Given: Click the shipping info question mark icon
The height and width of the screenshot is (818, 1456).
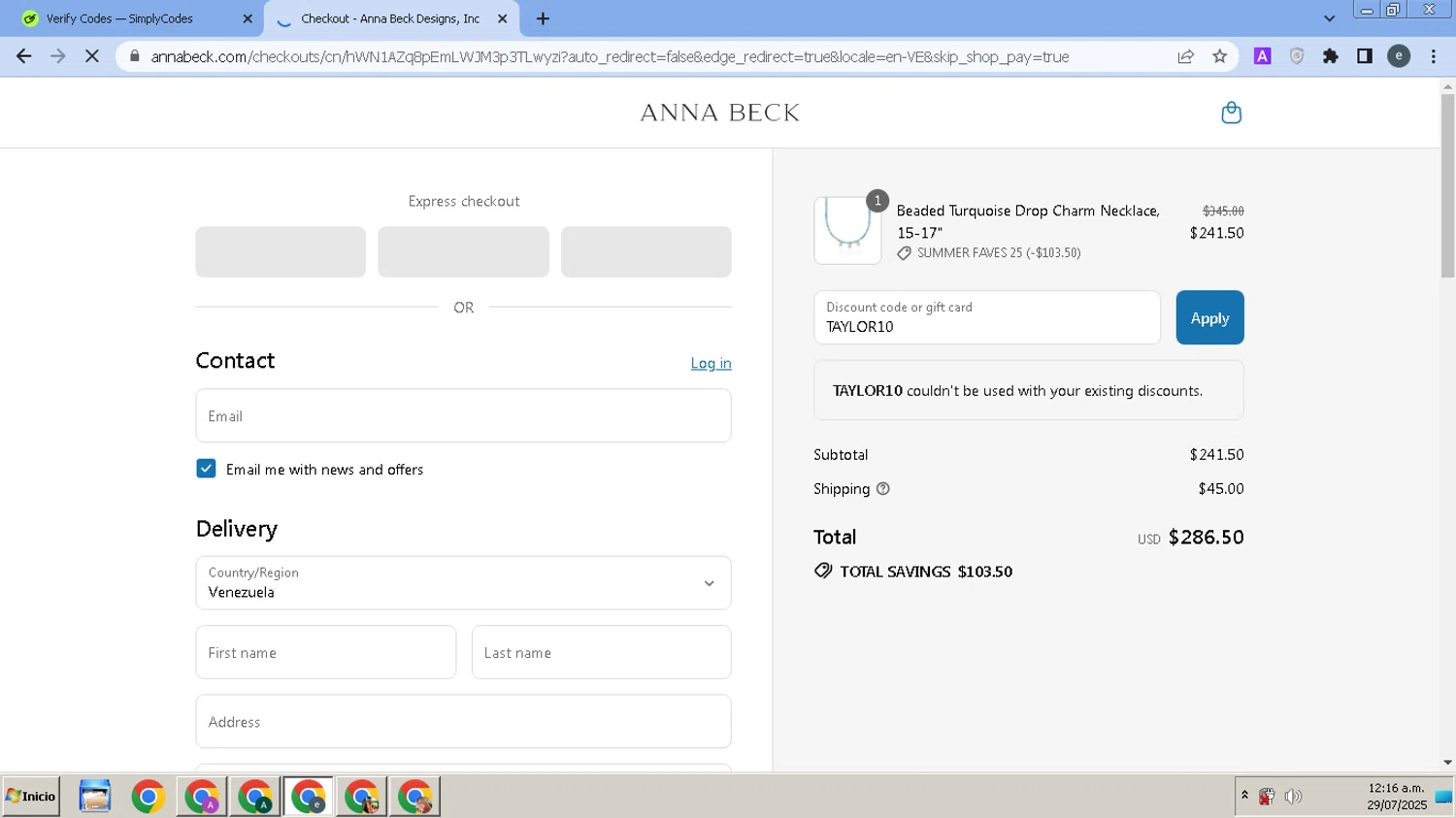Looking at the screenshot, I should point(882,489).
